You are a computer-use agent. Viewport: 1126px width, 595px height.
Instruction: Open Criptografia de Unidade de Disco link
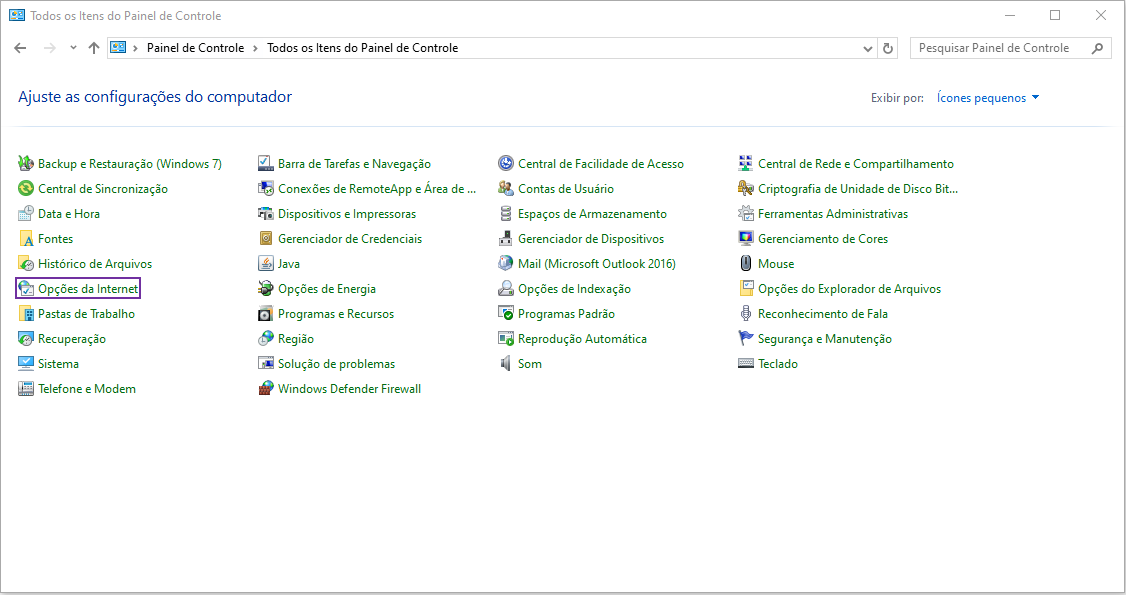pyautogui.click(x=858, y=189)
